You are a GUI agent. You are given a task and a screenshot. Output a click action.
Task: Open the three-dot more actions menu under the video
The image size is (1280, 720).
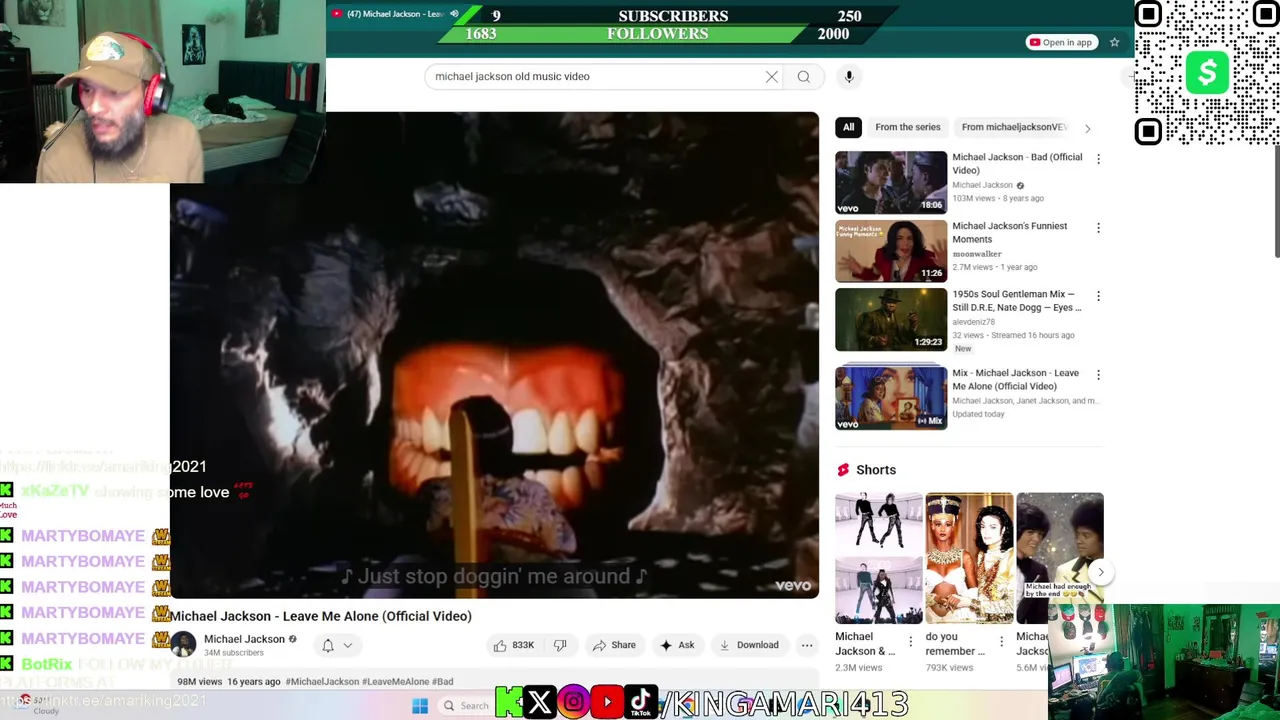pos(807,645)
